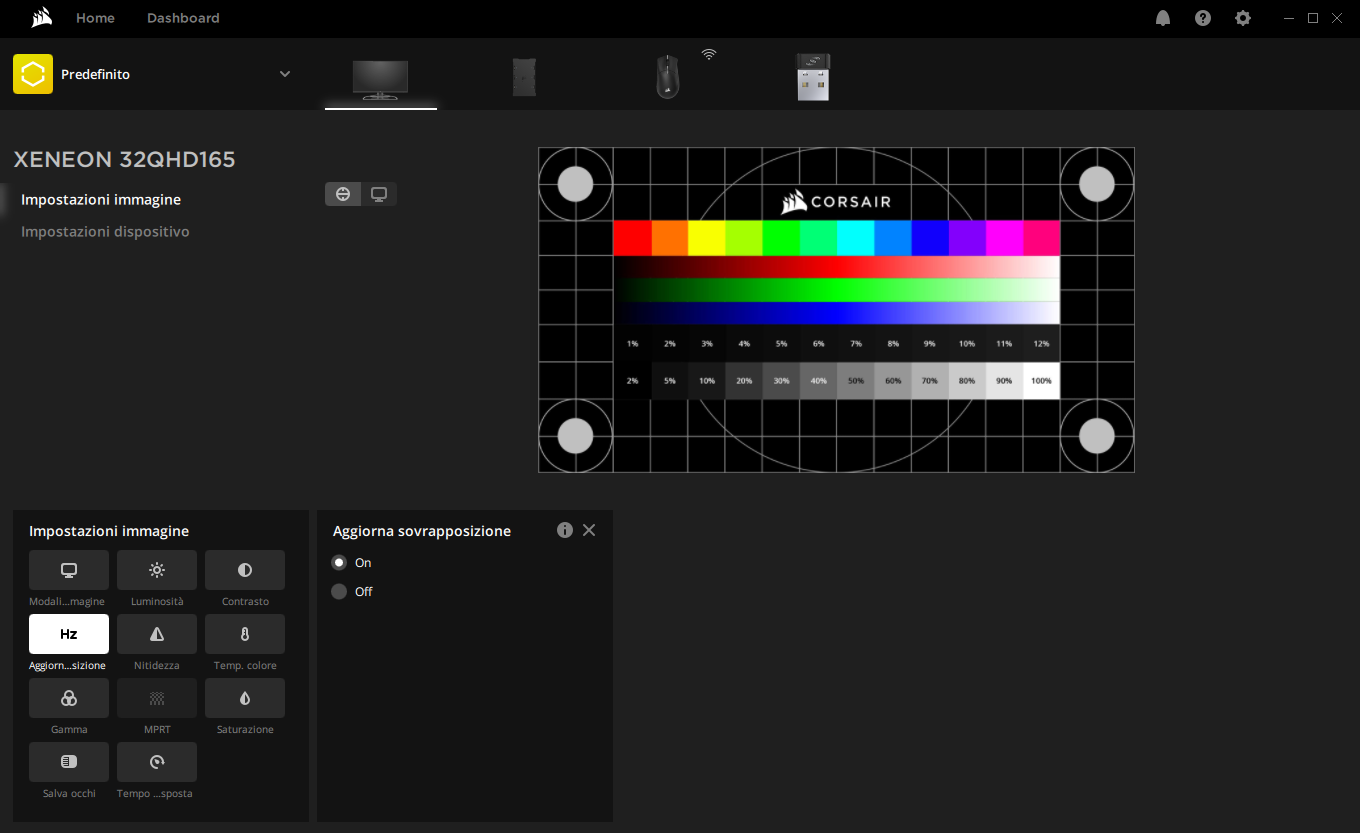Click the XENEON 32QHD165 device title
Image resolution: width=1360 pixels, height=833 pixels.
pyautogui.click(x=125, y=160)
